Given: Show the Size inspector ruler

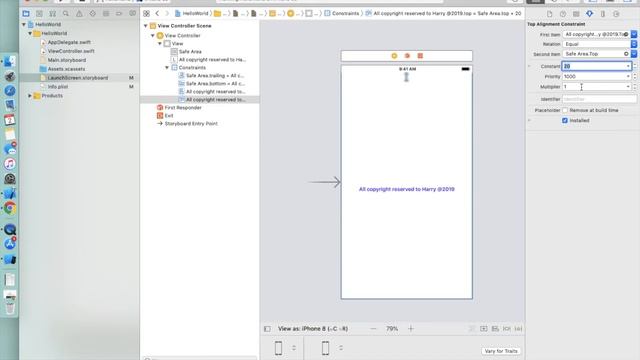Looking at the screenshot, I should 603,14.
